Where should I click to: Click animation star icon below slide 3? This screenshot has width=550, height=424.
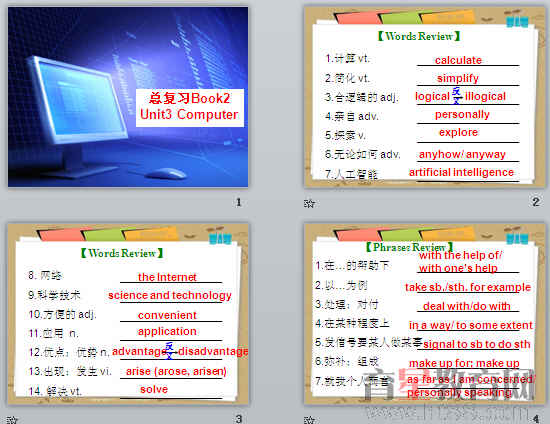coord(12,420)
